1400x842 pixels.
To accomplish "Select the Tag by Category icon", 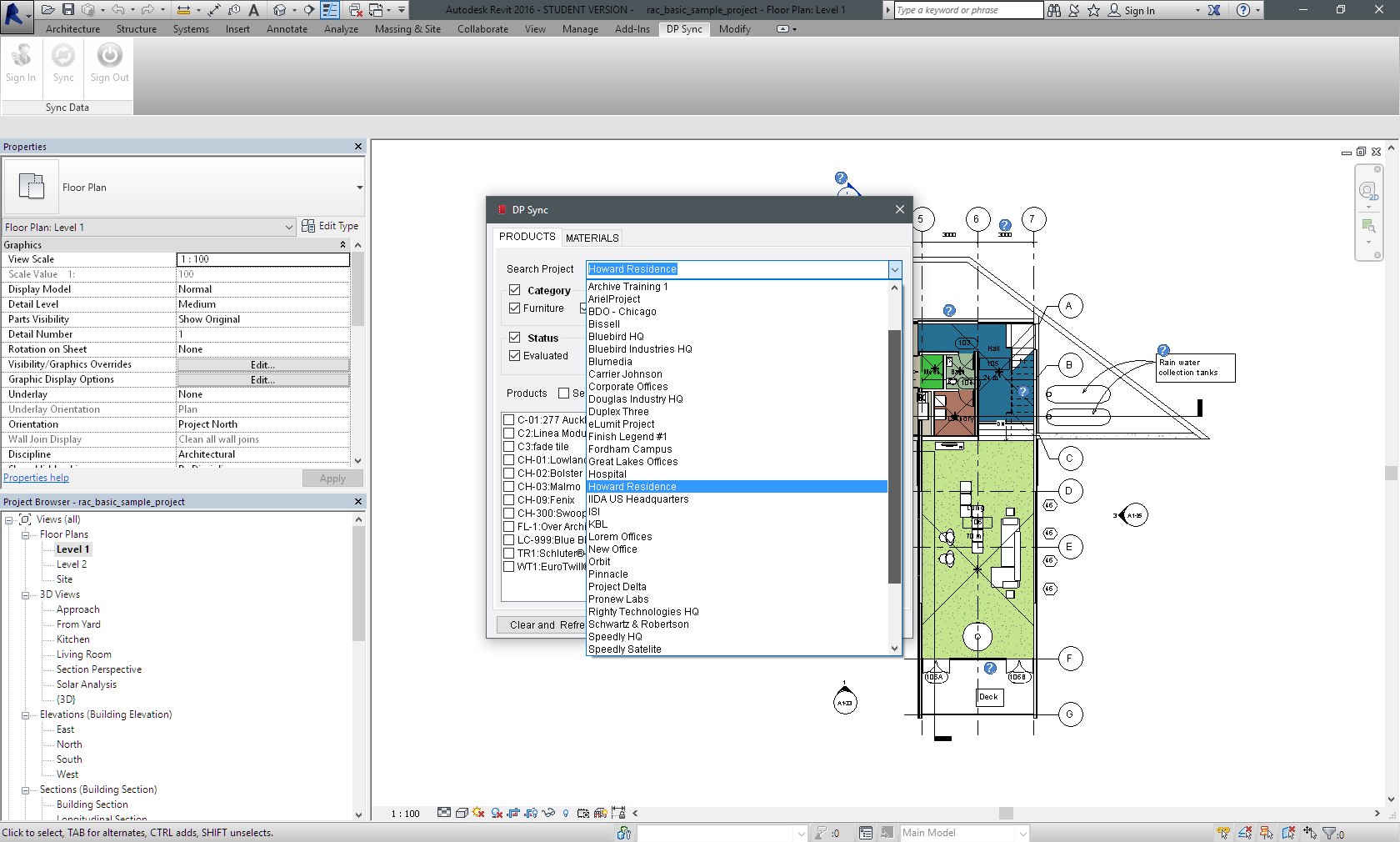I will click(x=234, y=10).
